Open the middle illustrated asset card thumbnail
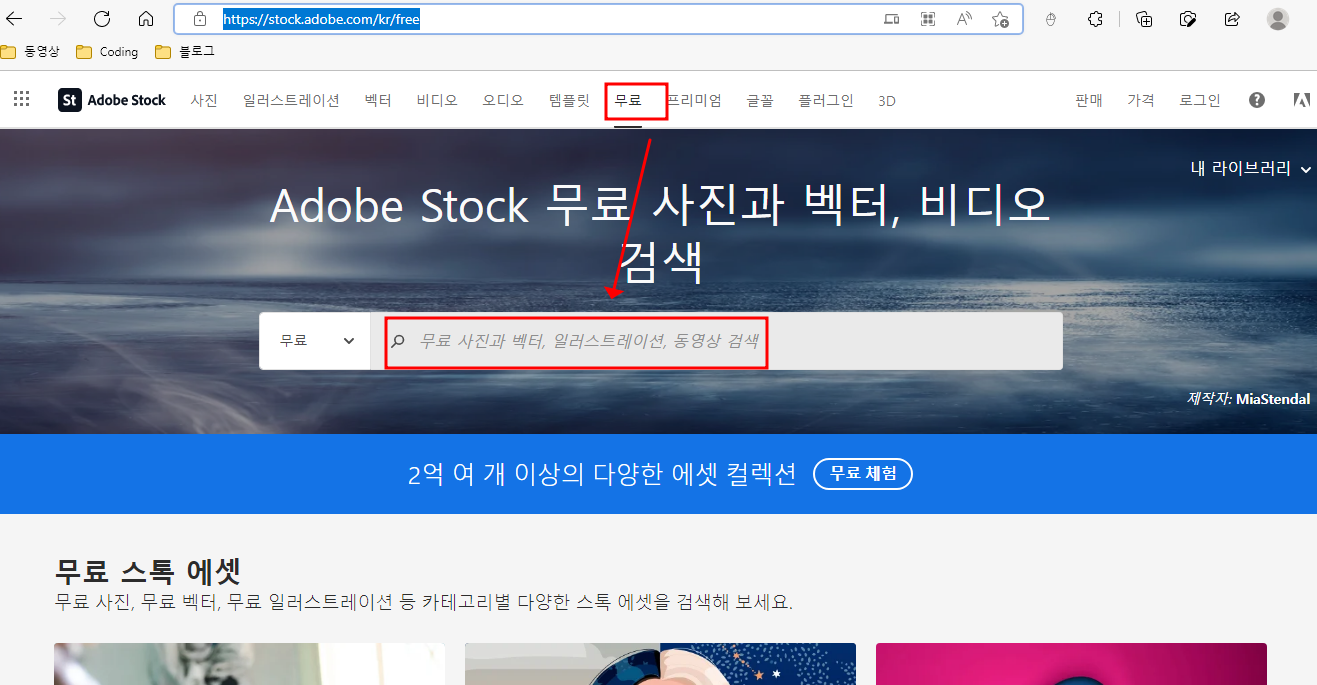 pos(660,664)
